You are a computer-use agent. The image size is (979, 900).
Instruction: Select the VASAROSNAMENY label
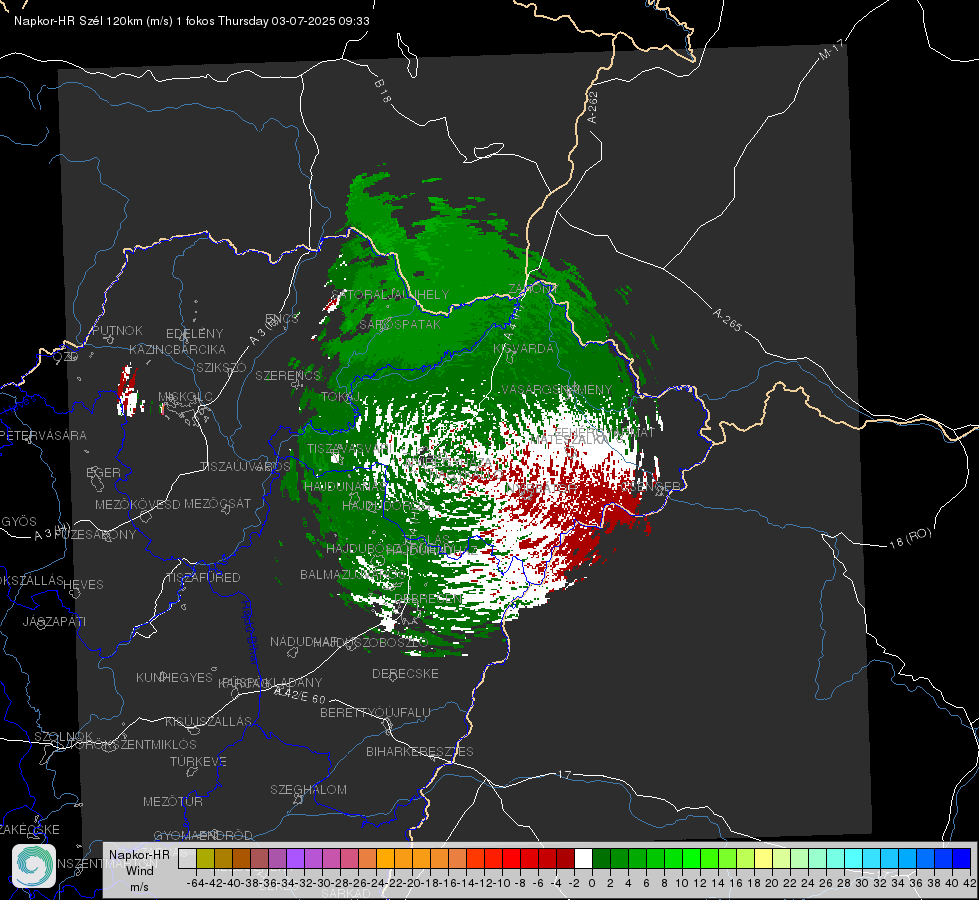click(557, 390)
